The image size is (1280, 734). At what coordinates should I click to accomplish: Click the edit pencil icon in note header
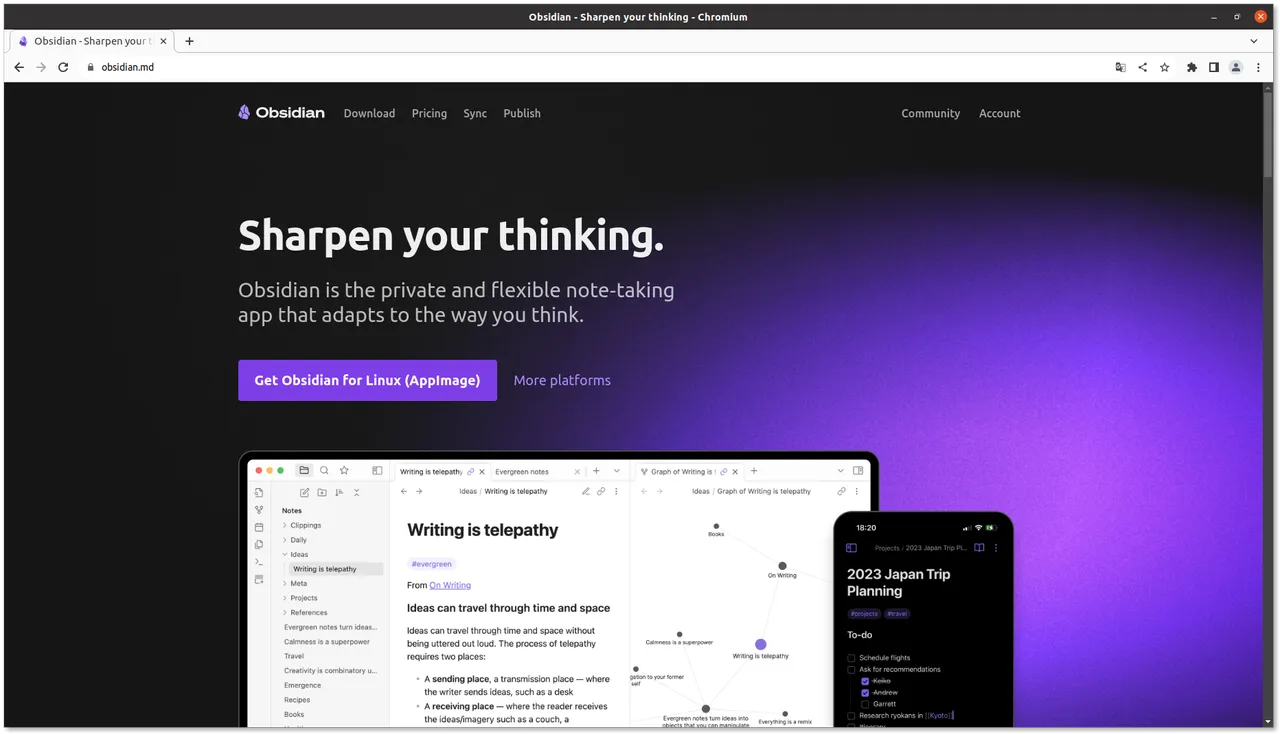point(586,491)
